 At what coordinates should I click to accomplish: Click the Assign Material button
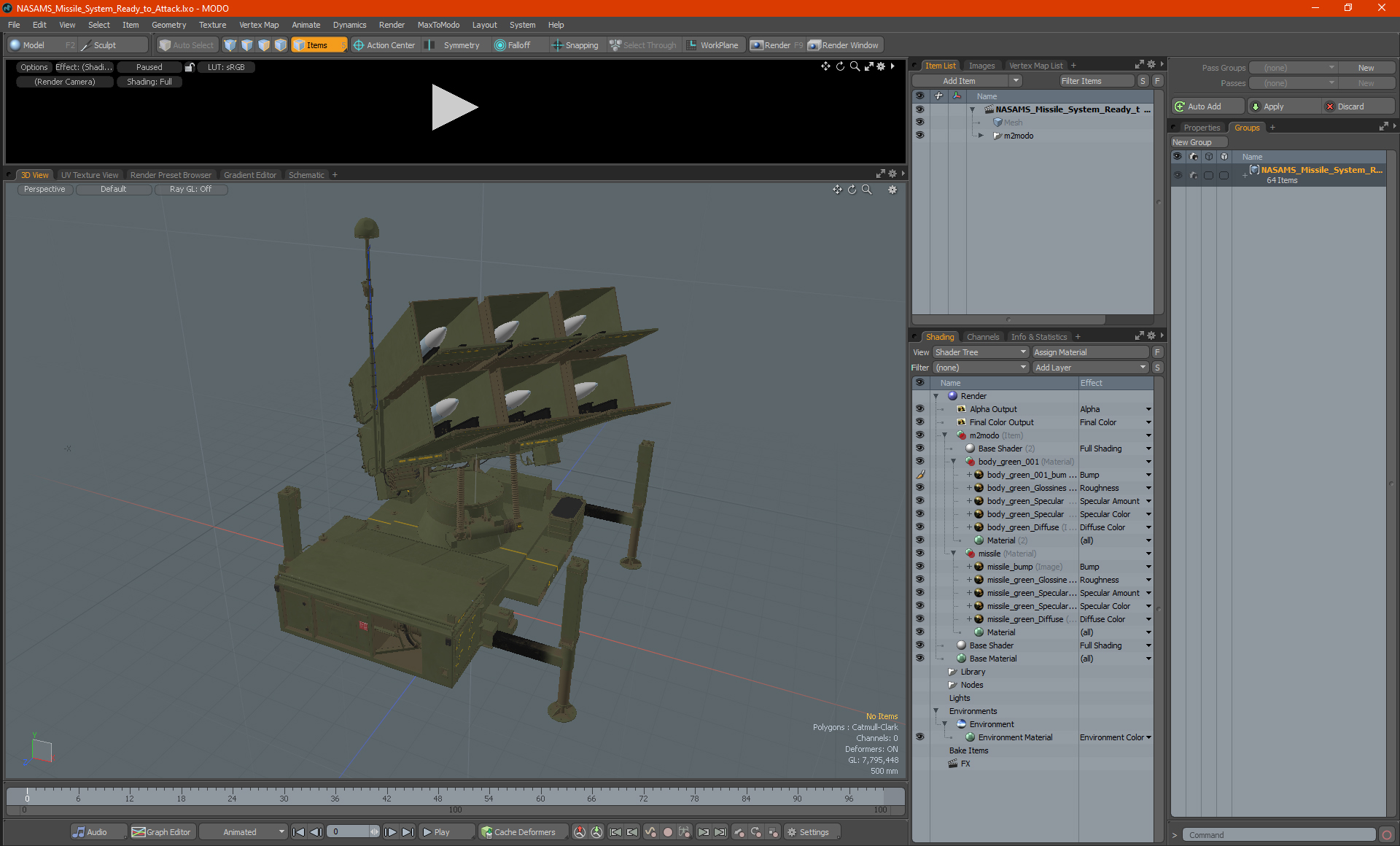1090,352
